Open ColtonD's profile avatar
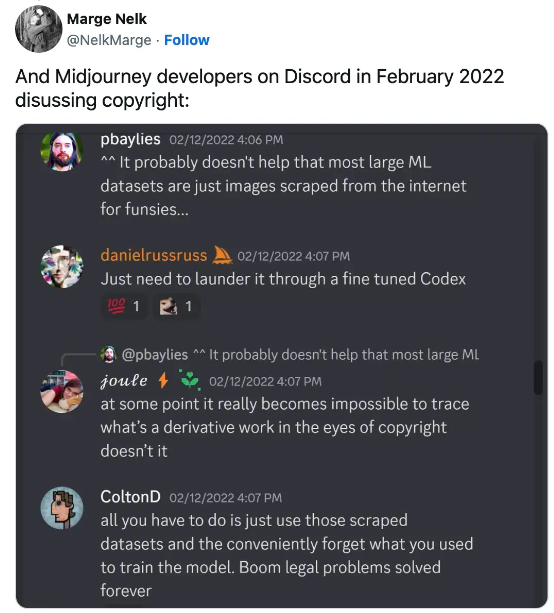This screenshot has height=613, width=554. pos(62,508)
